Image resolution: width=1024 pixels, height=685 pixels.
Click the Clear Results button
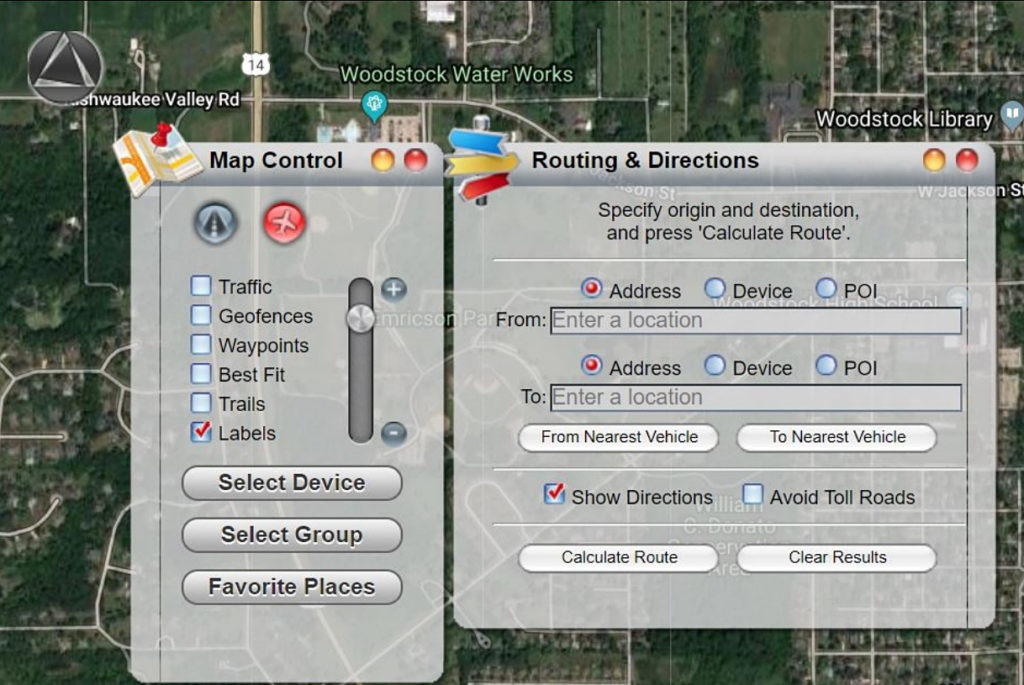coord(837,558)
